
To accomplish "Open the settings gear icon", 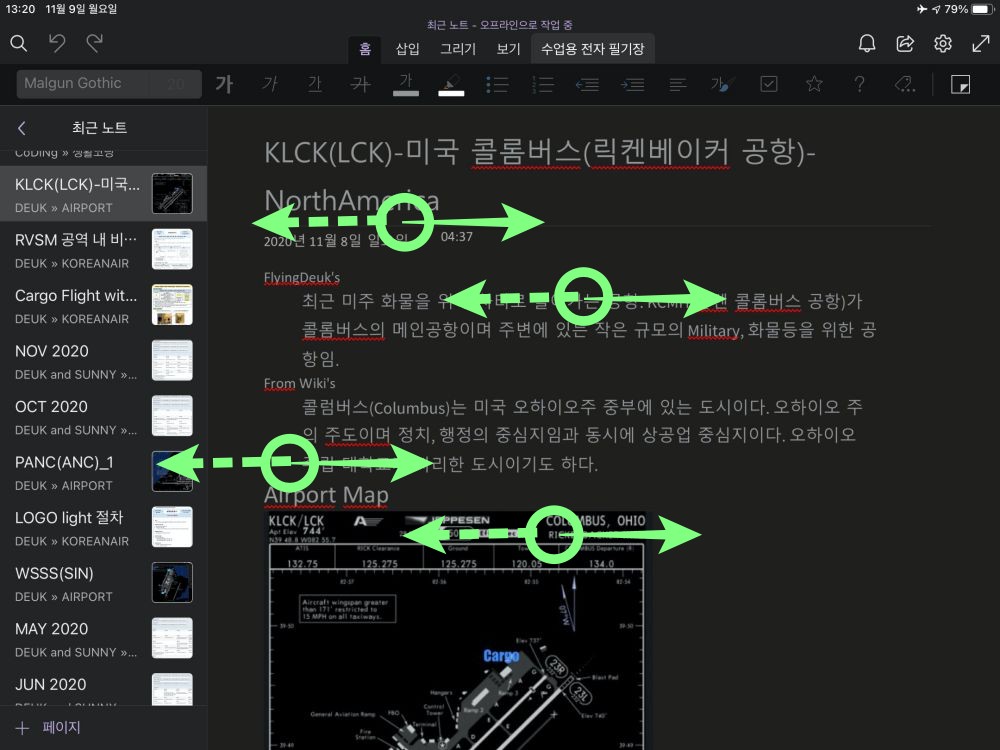I will coord(943,43).
